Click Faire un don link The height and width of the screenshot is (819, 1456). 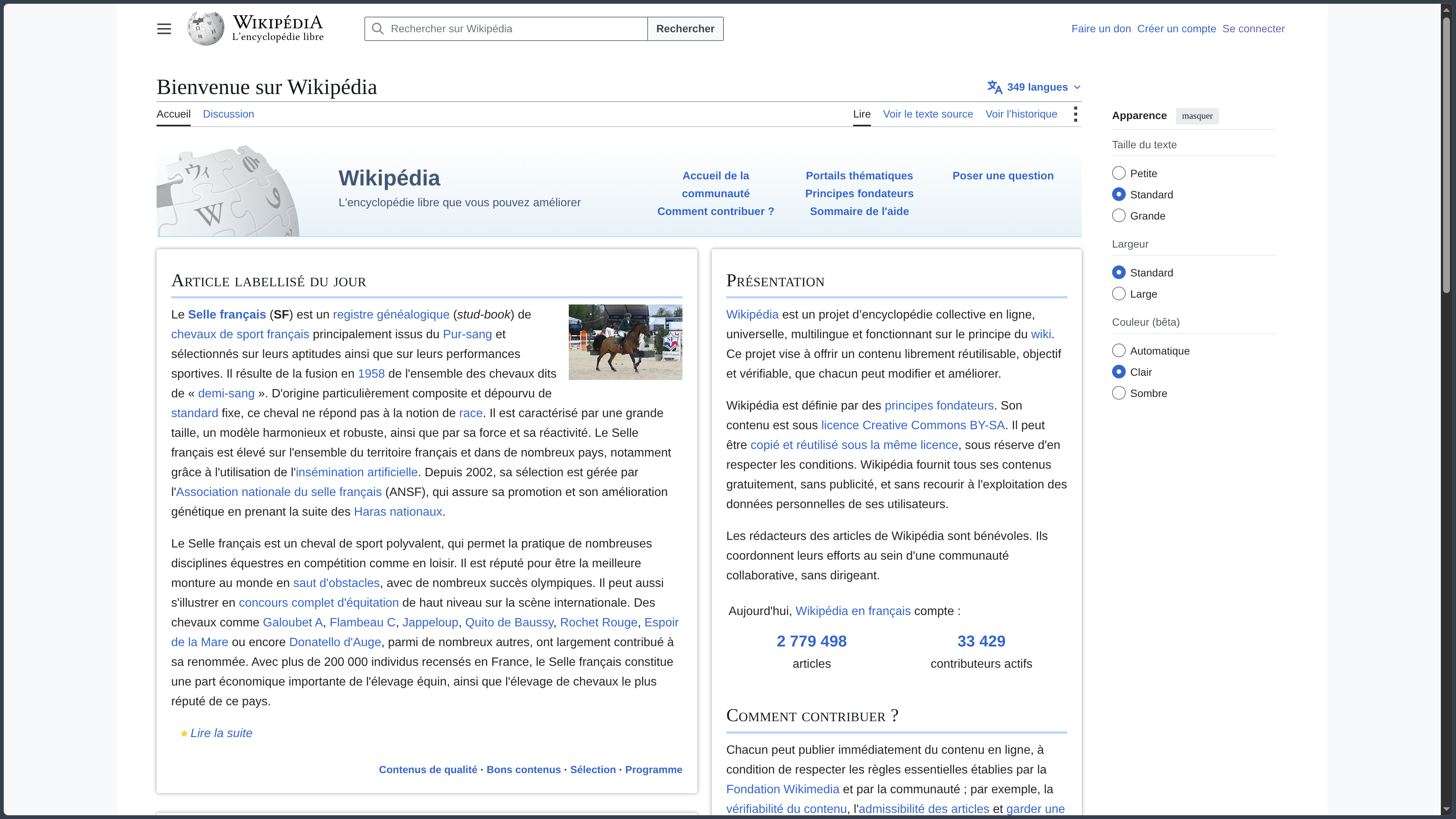[x=1101, y=29]
